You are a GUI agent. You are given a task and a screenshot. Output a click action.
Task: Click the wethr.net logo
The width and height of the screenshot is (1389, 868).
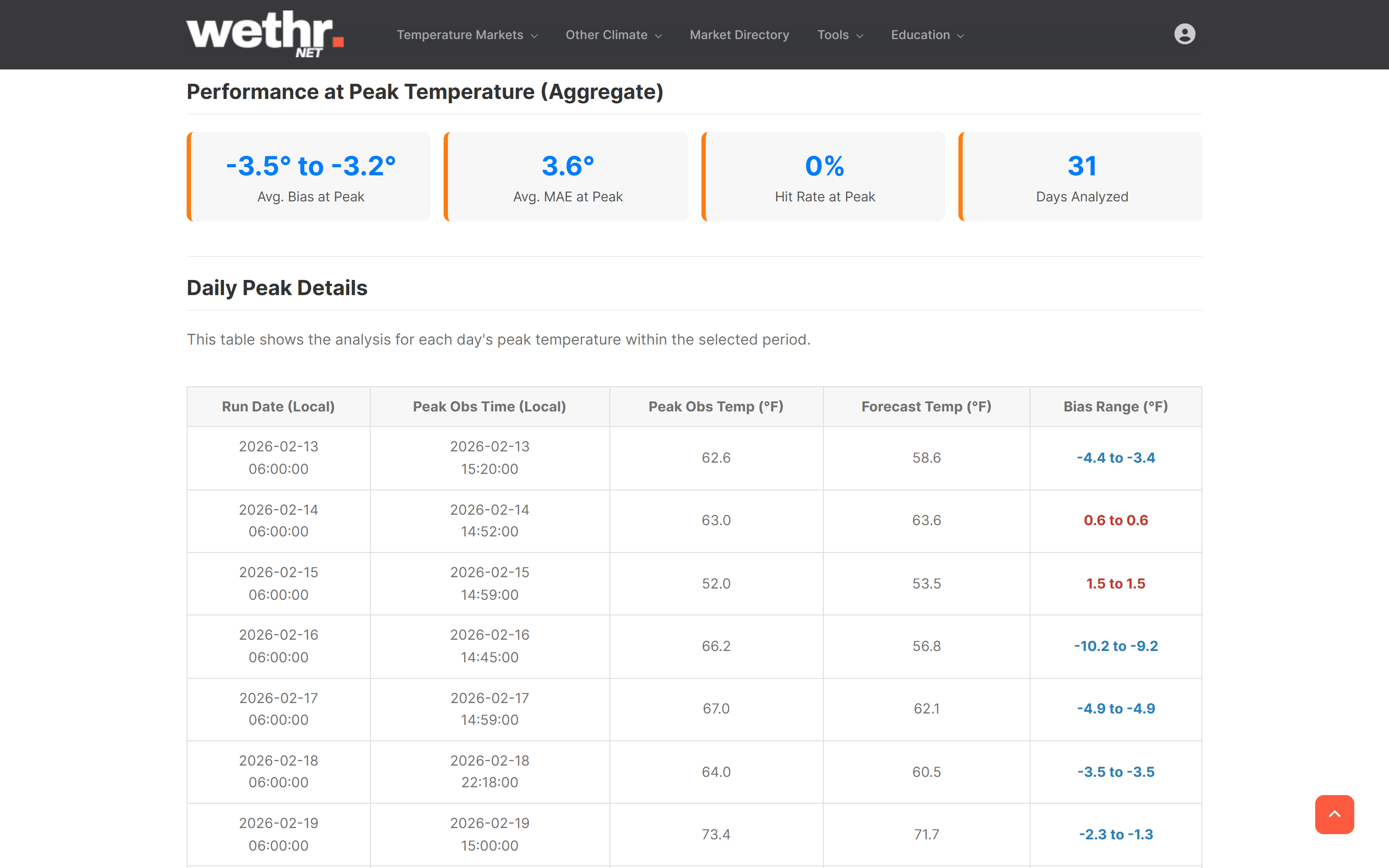(x=265, y=34)
